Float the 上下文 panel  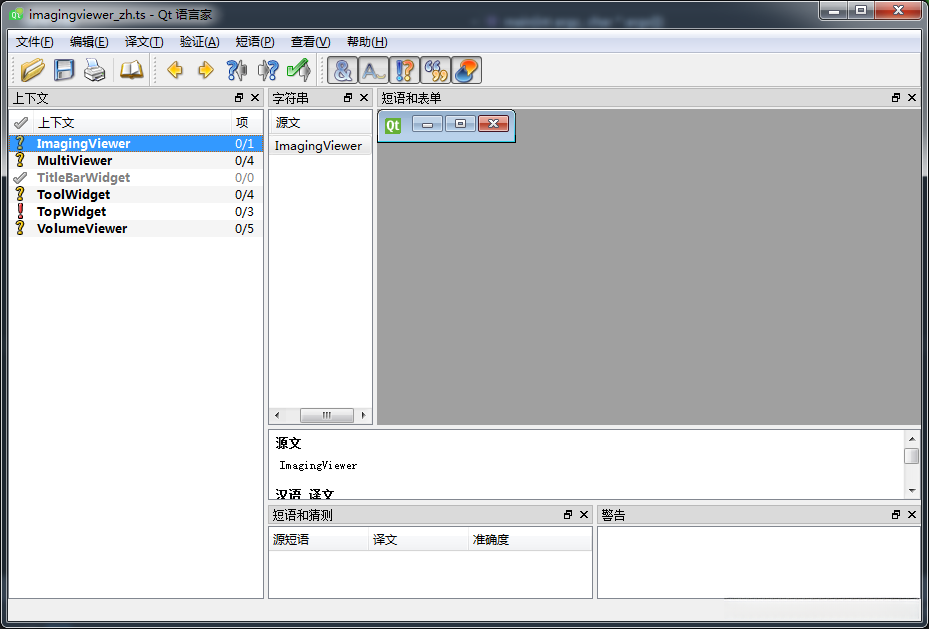pos(239,98)
